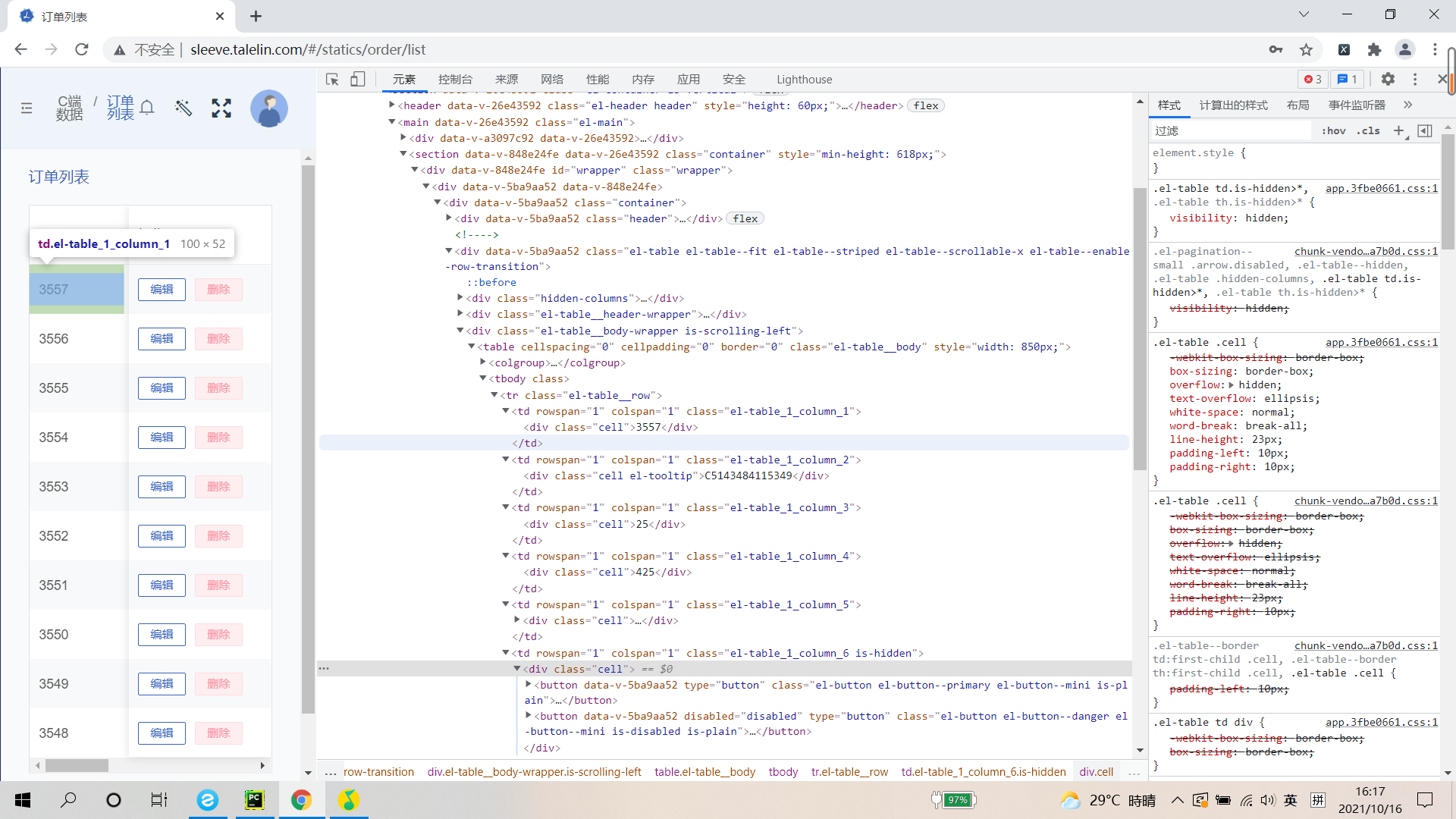
Task: Bookmark this page with the star
Action: pos(1306,49)
